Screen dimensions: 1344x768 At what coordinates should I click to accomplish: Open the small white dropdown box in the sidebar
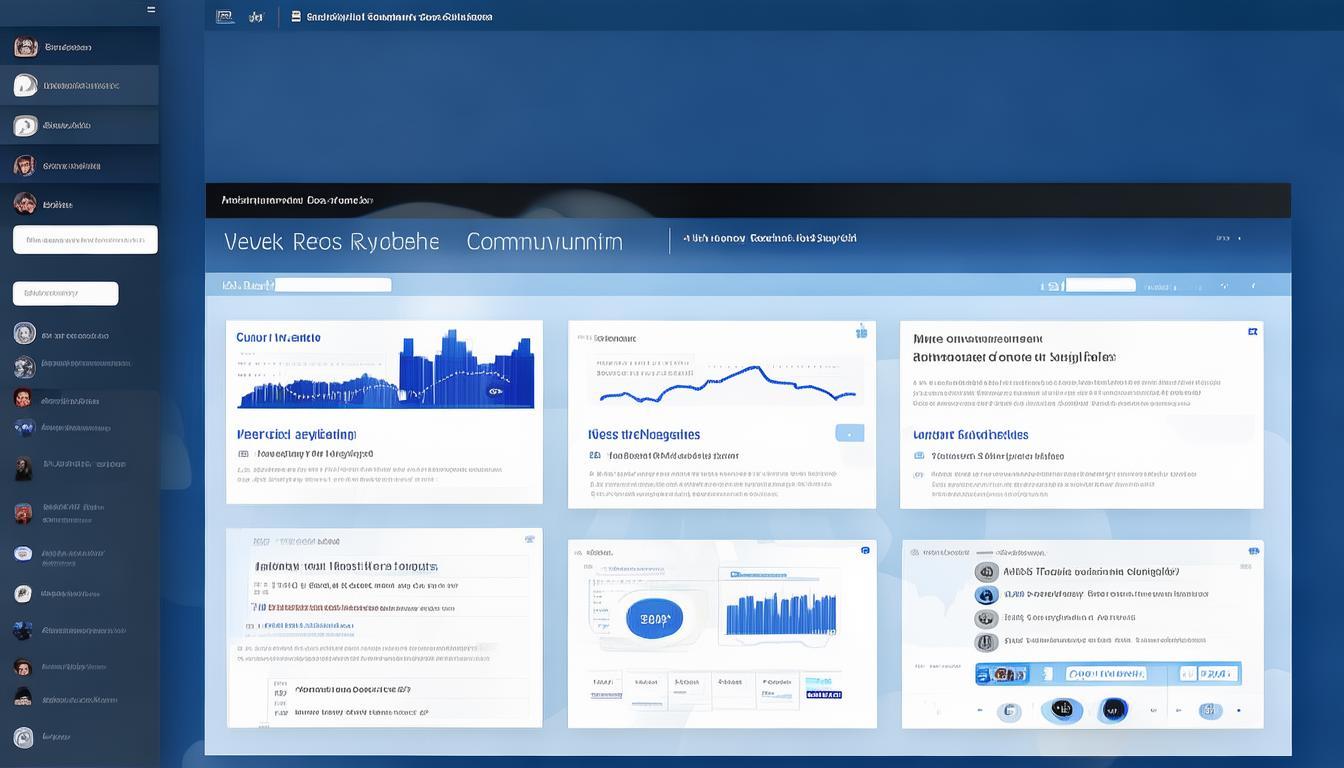click(x=65, y=293)
